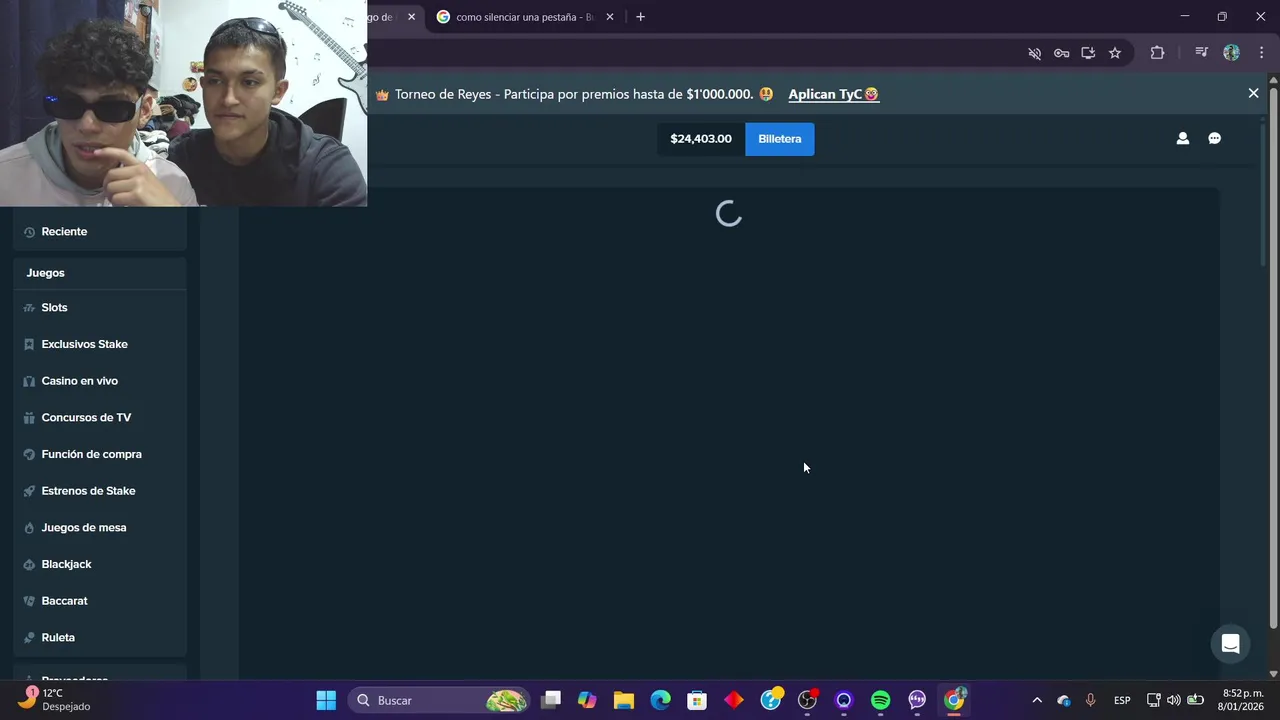The image size is (1280, 720).
Task: Open a new browser tab
Action: pos(641,17)
